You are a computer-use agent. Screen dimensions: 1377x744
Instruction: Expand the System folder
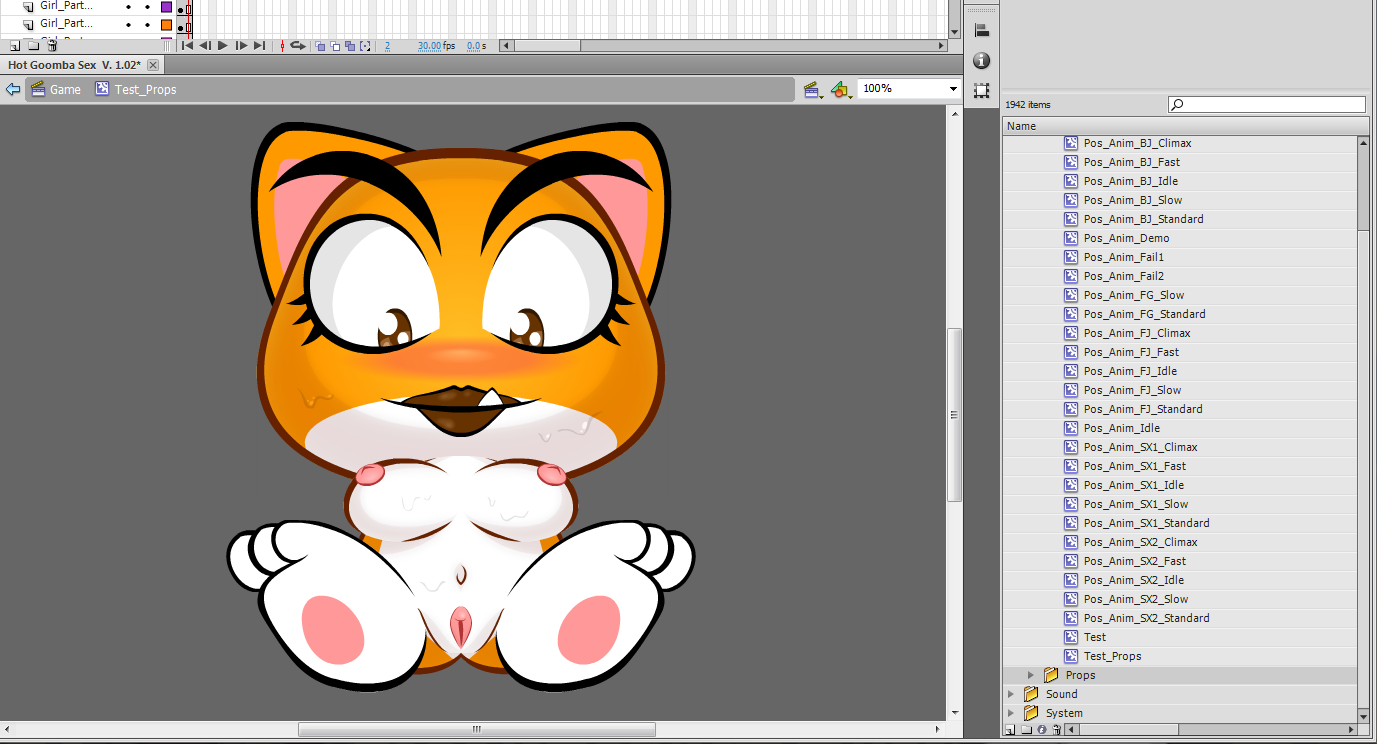coord(1011,713)
